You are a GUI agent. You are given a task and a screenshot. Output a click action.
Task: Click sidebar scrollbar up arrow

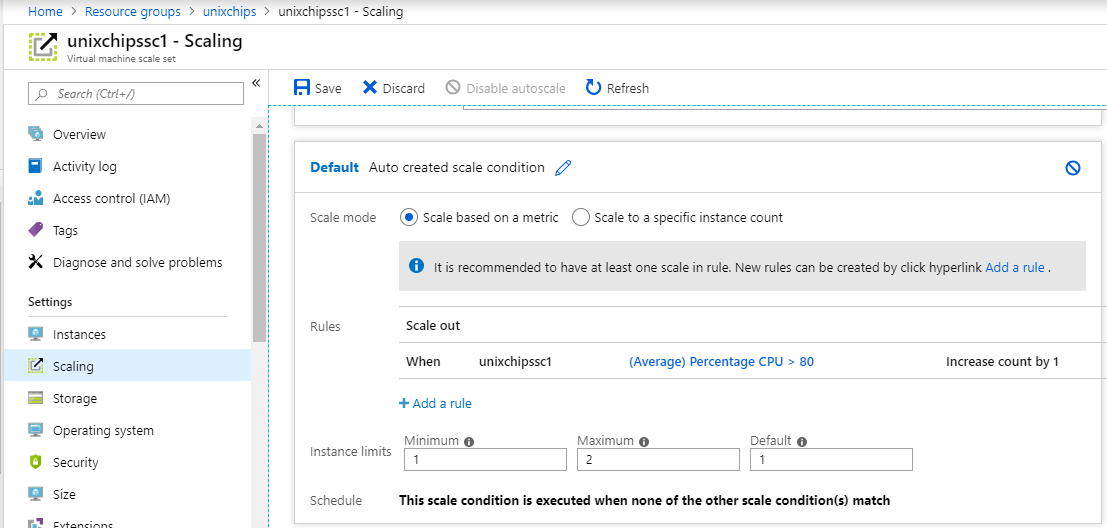pos(259,126)
